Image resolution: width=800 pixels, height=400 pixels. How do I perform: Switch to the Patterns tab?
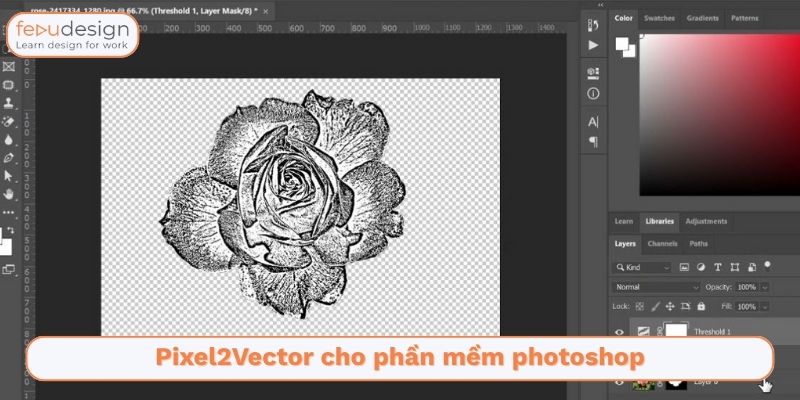pyautogui.click(x=744, y=18)
